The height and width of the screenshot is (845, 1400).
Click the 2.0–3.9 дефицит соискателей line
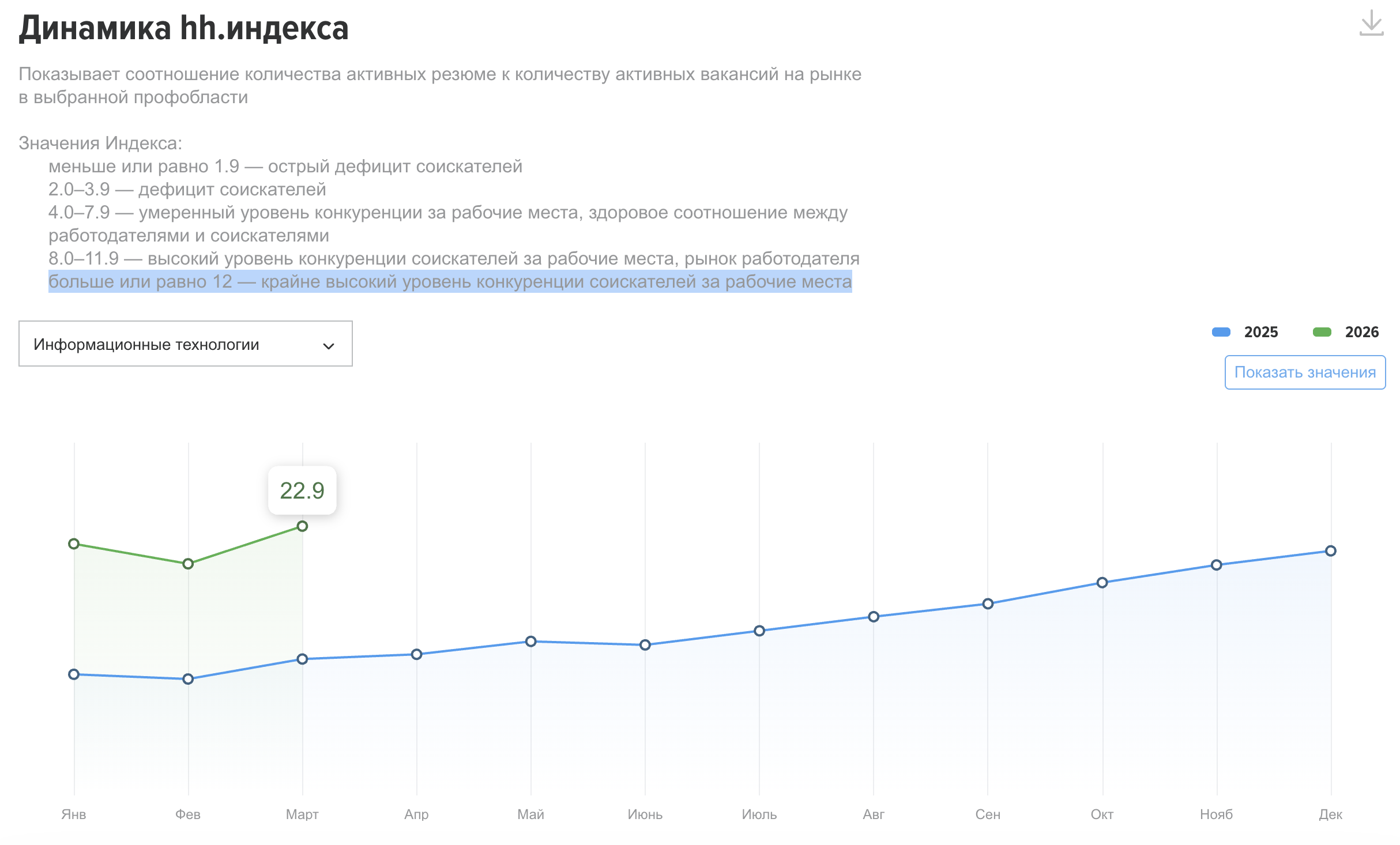[187, 189]
